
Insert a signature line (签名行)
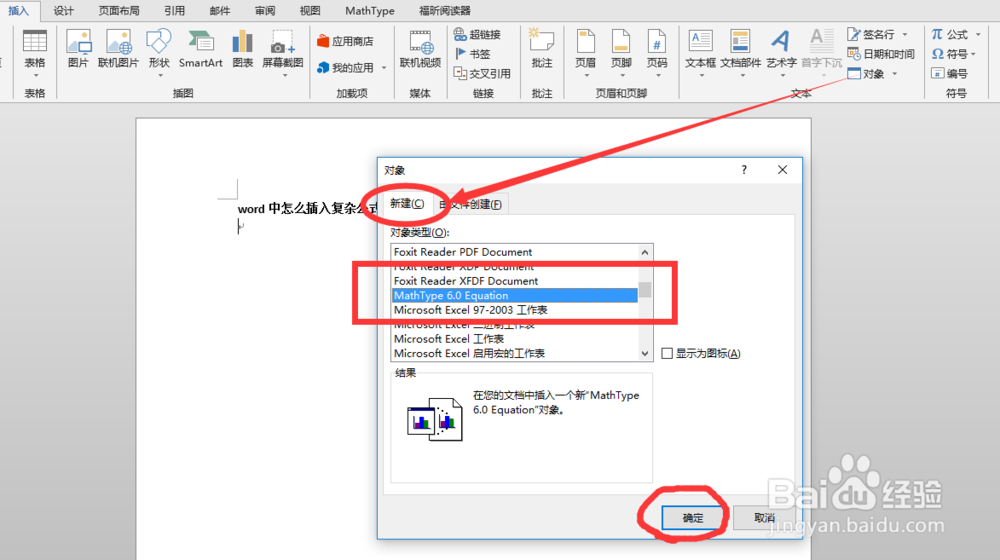click(x=871, y=34)
